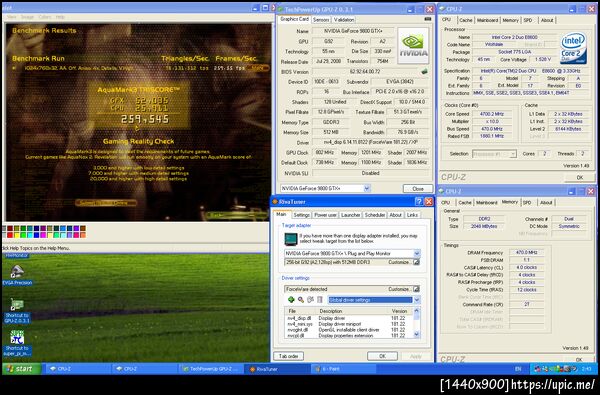Click the driver file list scroll-down arrow

(x=416, y=335)
